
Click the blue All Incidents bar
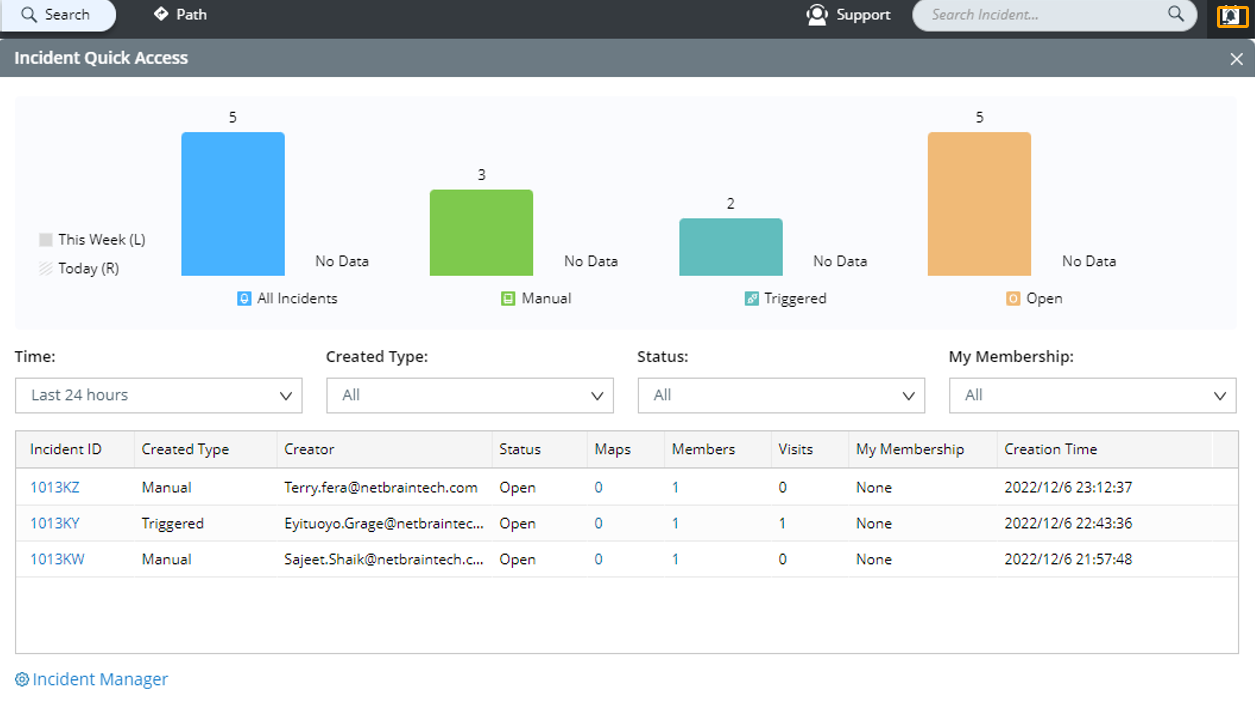[x=233, y=204]
